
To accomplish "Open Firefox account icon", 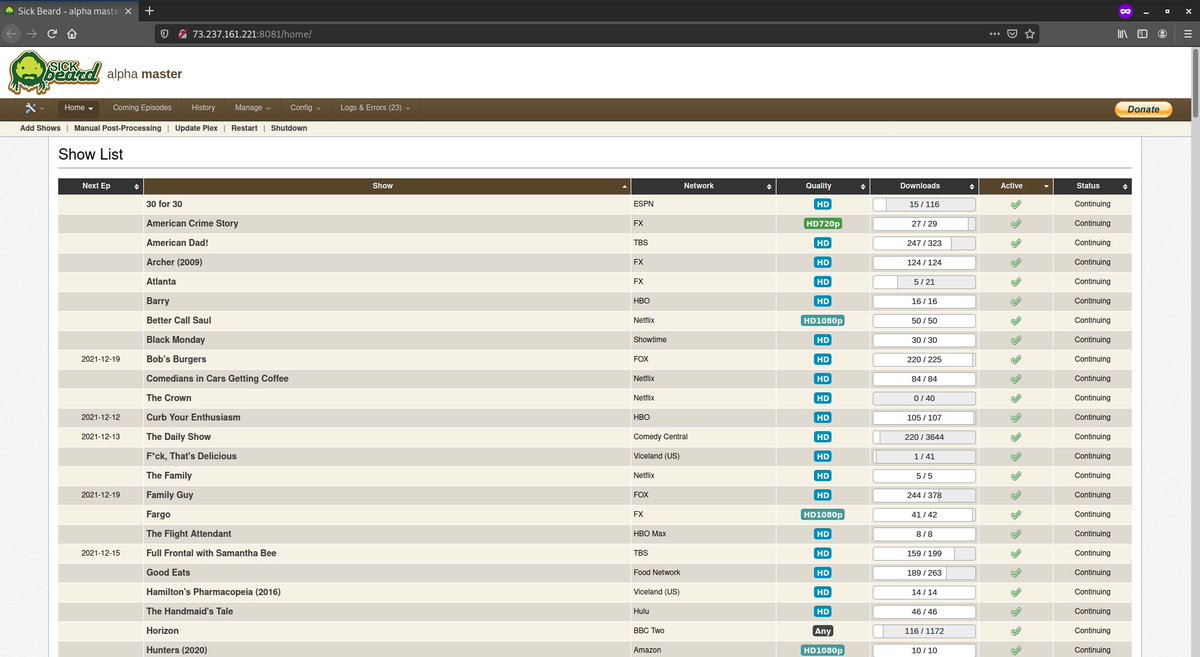I will click(1162, 33).
